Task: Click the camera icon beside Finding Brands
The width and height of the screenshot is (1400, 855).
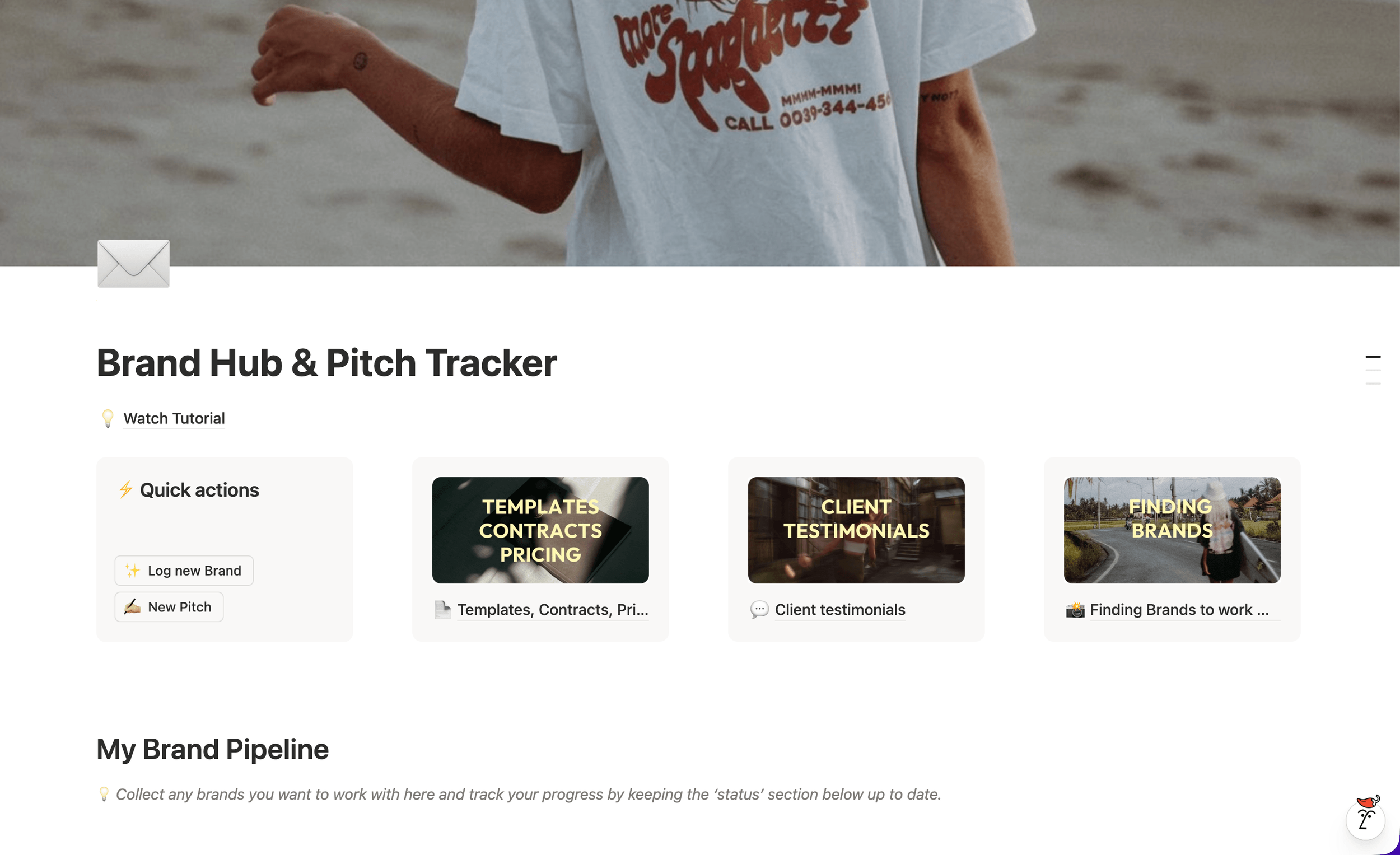Action: 1075,610
